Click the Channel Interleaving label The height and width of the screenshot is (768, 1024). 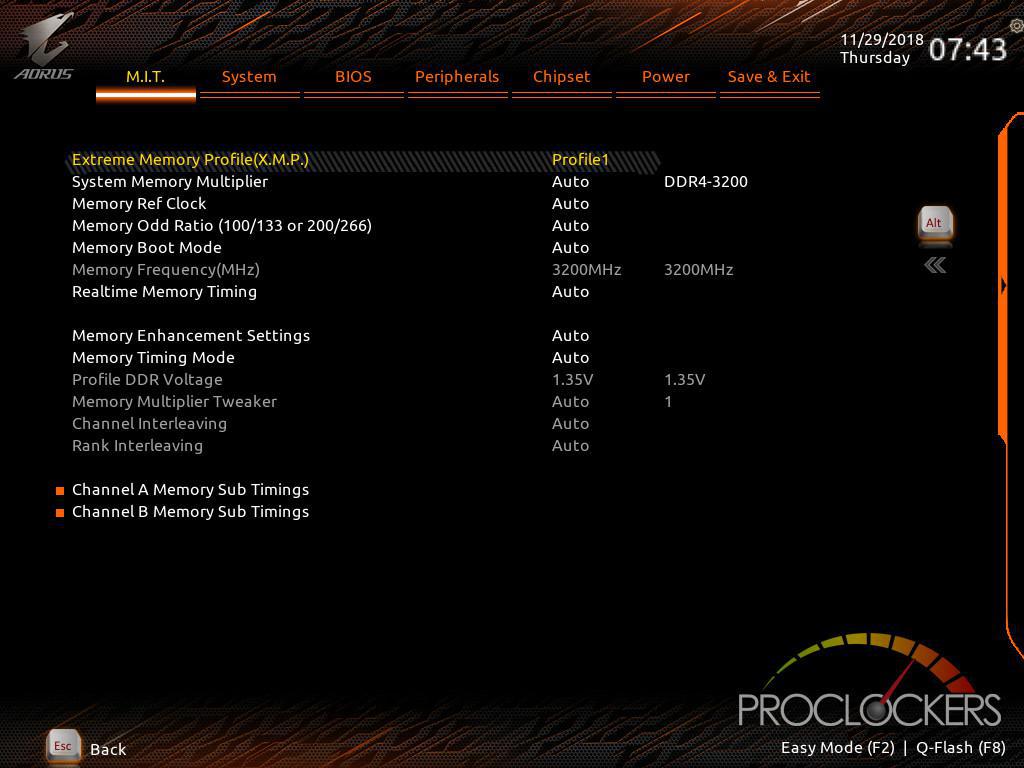[x=150, y=424]
